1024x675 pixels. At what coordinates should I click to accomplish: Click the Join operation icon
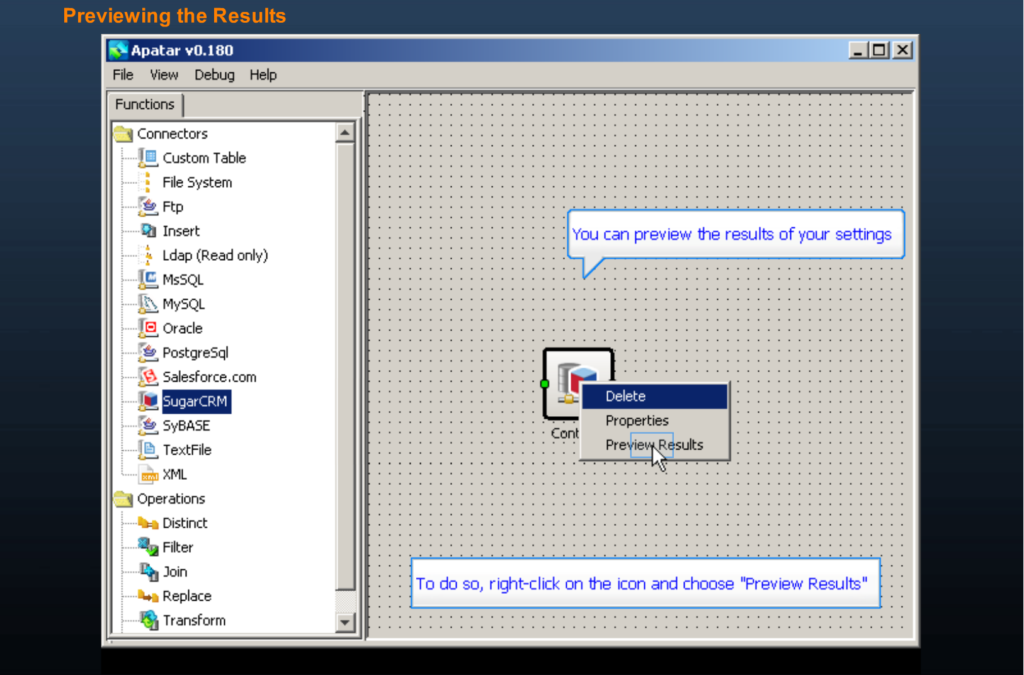(149, 572)
